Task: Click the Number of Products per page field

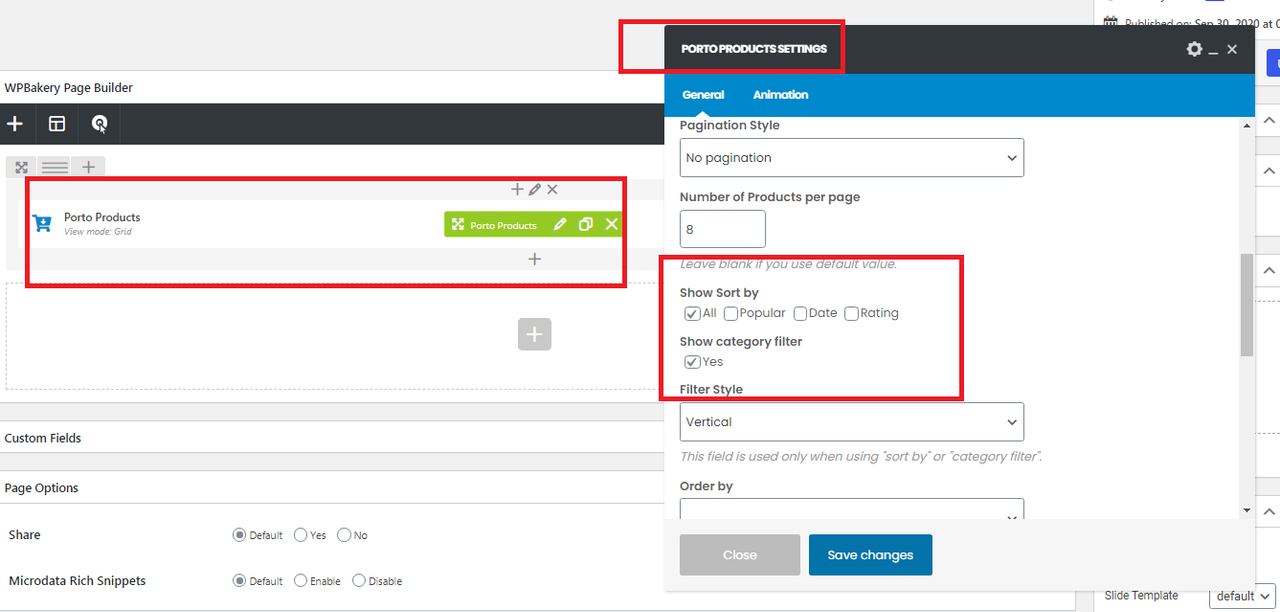Action: pos(722,229)
